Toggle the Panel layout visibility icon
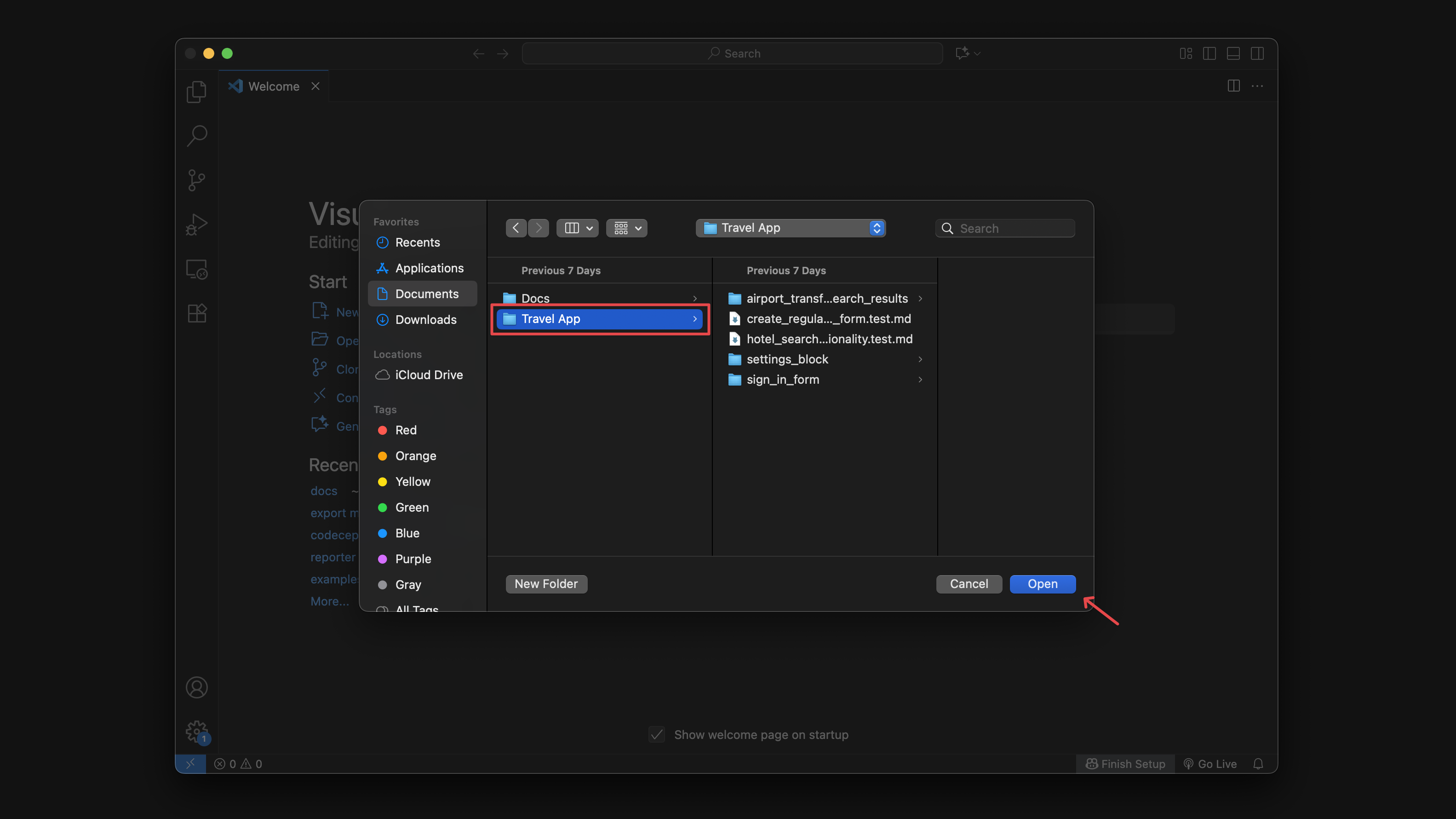 point(1233,53)
